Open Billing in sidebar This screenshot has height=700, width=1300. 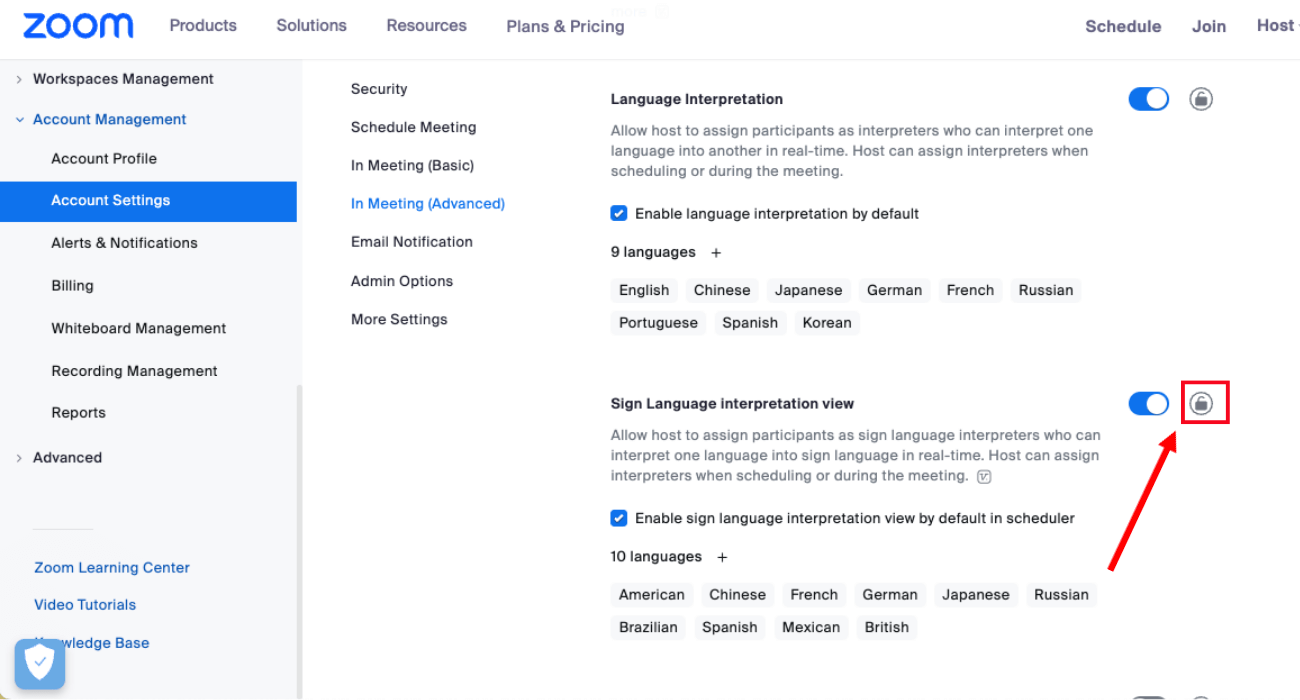pos(72,286)
